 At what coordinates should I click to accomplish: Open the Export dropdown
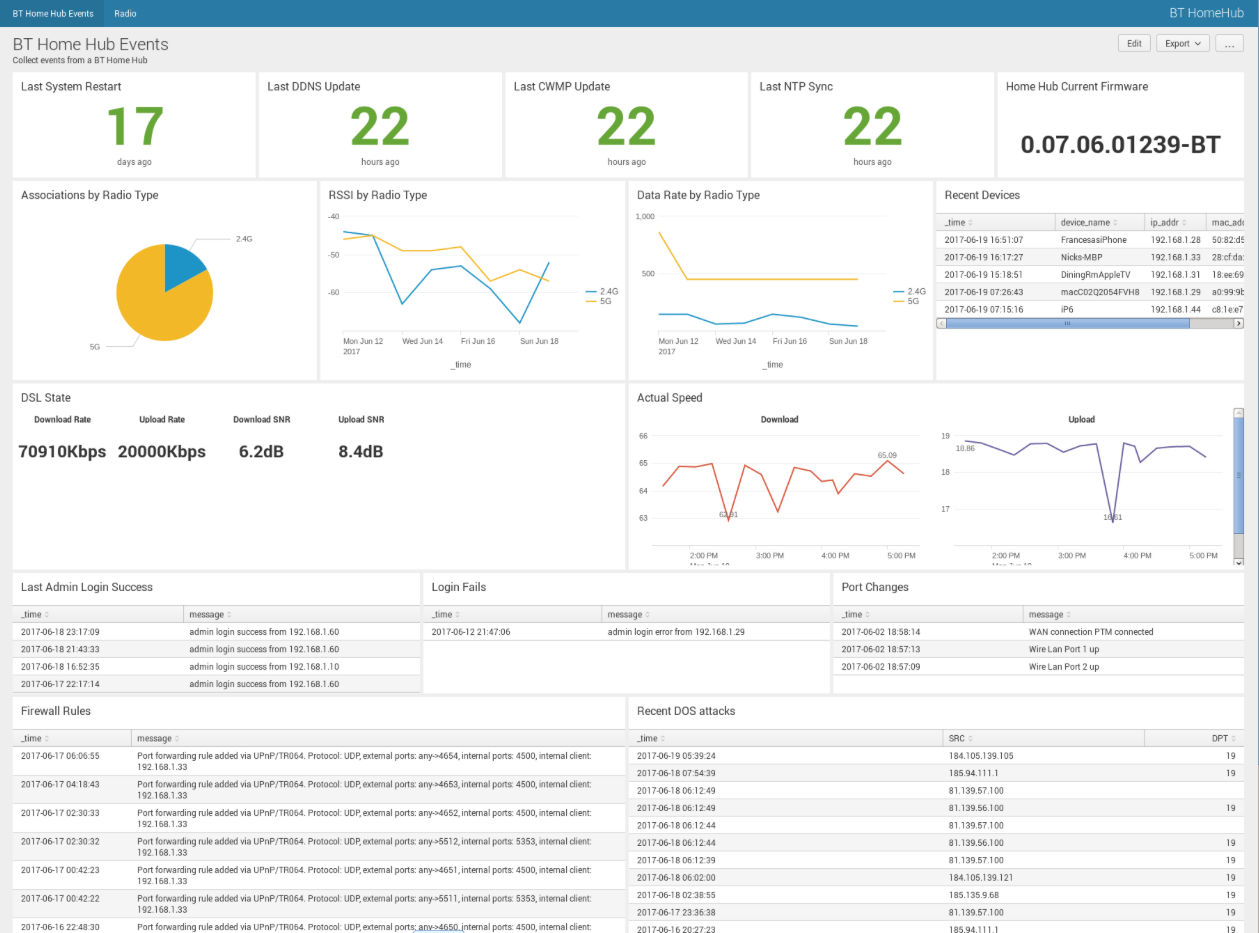(1182, 44)
